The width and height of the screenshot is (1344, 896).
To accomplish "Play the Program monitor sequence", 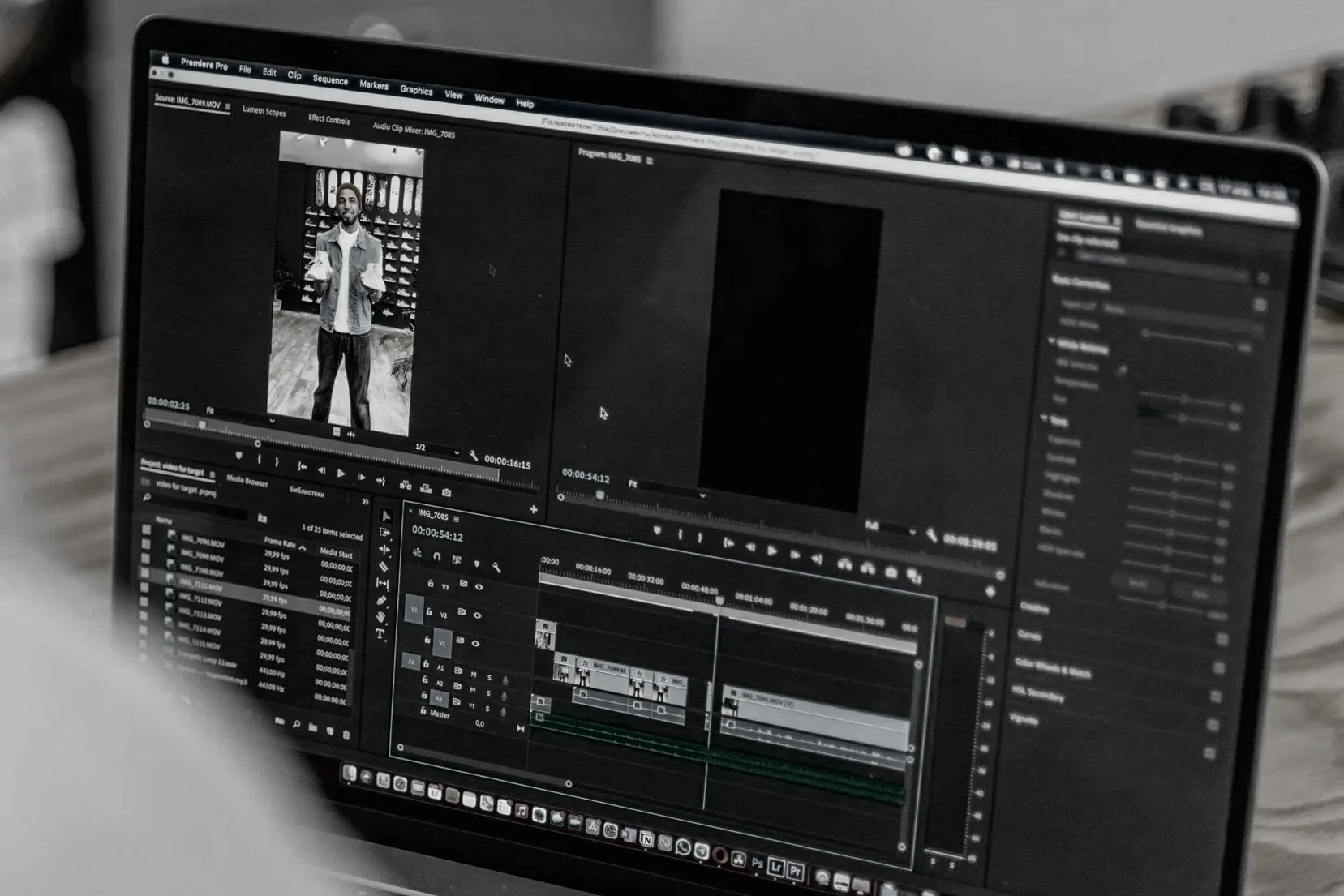I will [772, 551].
